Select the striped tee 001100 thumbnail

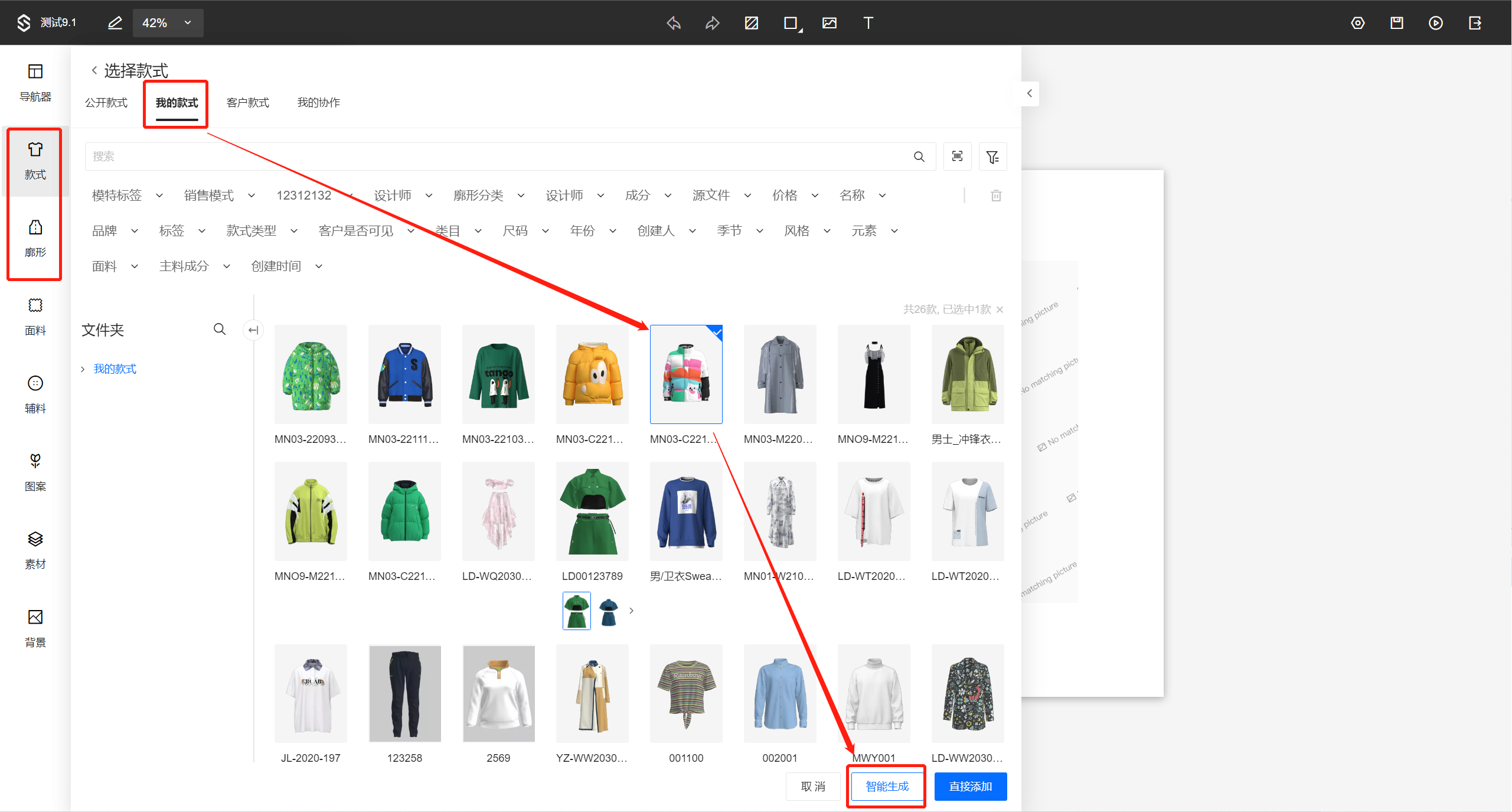686,694
